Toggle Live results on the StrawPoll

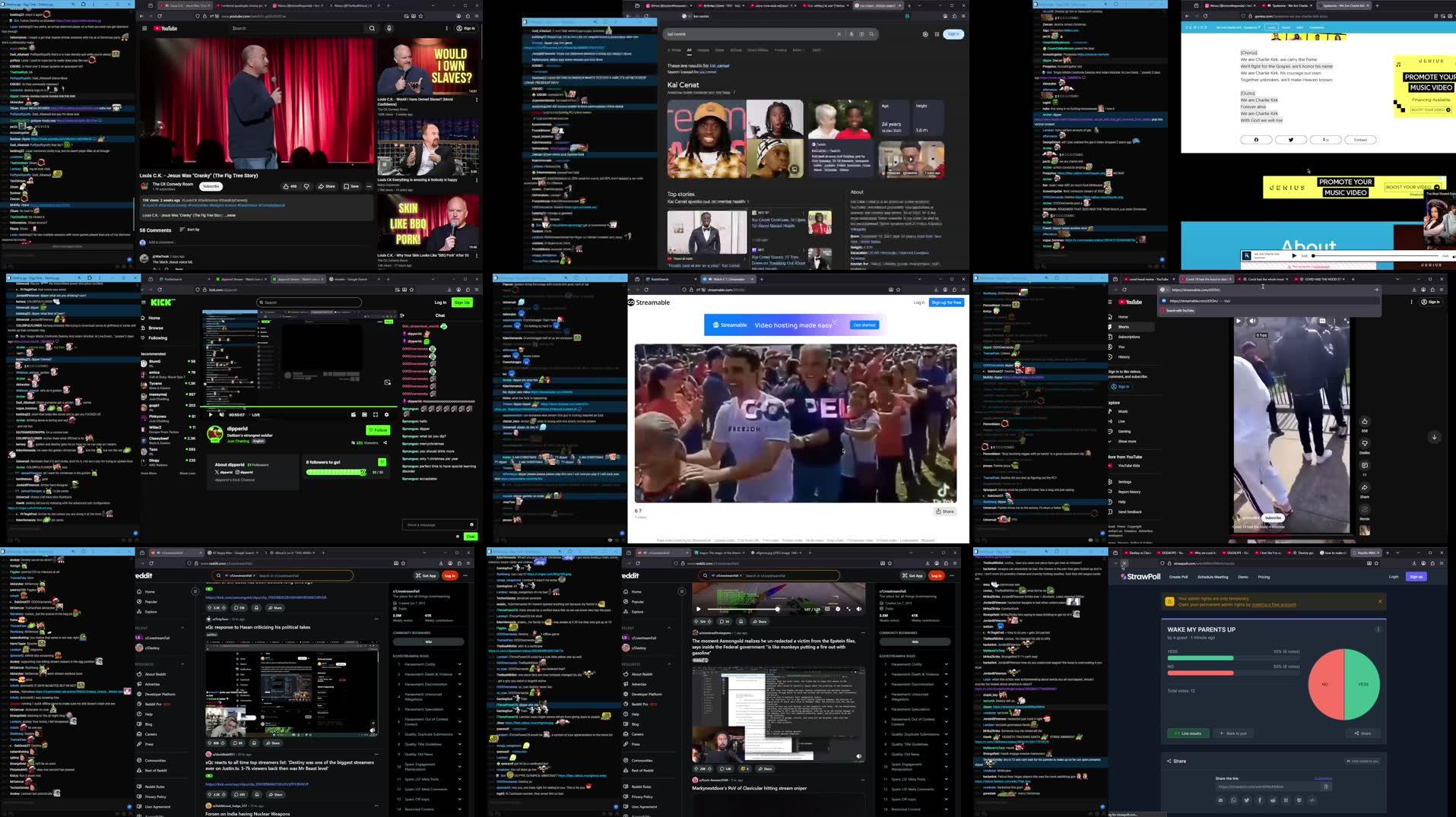tap(1188, 733)
